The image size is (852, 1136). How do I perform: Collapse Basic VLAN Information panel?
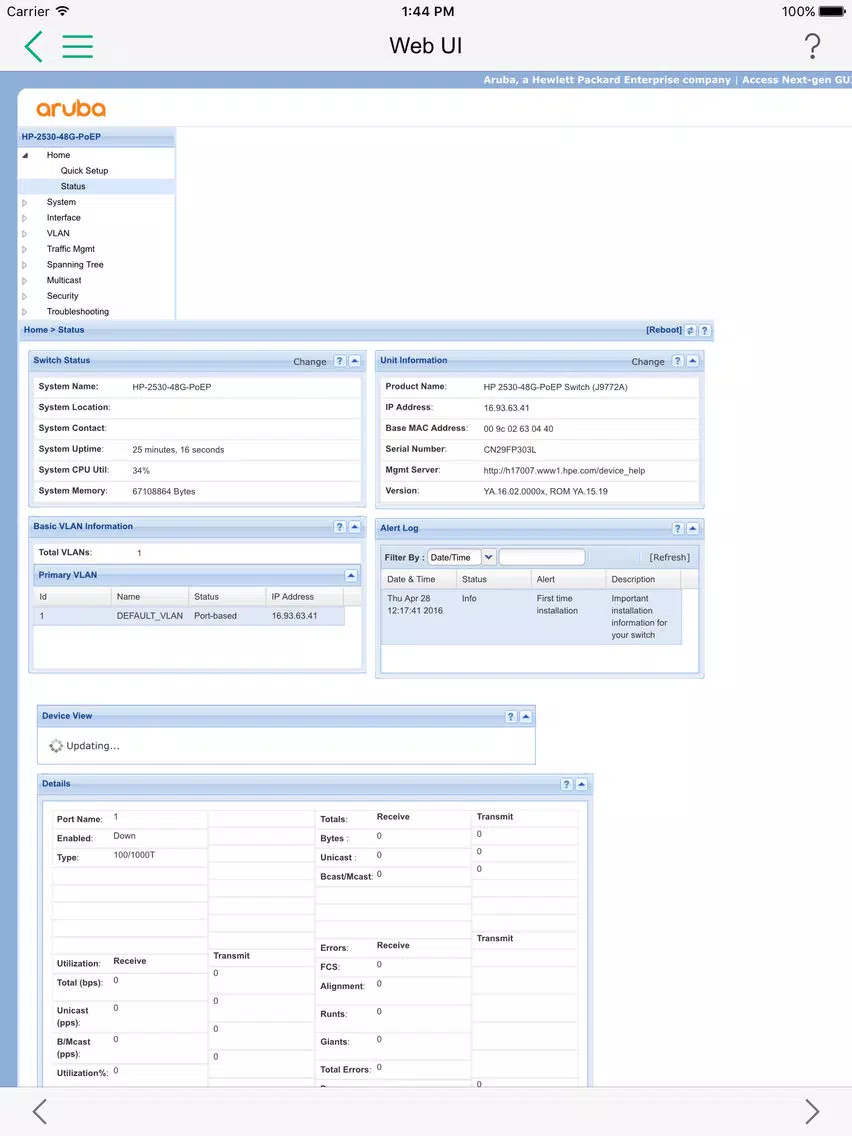point(355,527)
